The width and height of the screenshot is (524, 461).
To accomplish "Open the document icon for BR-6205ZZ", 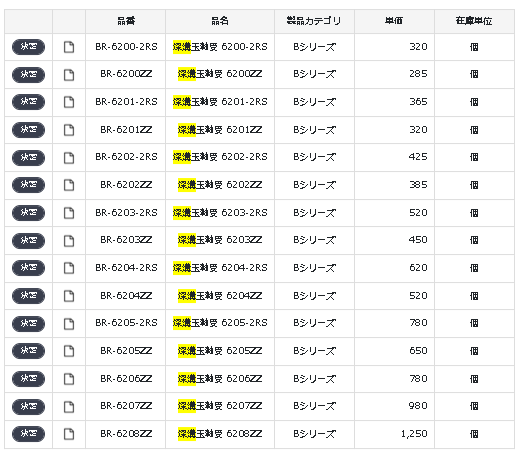I will point(69,351).
